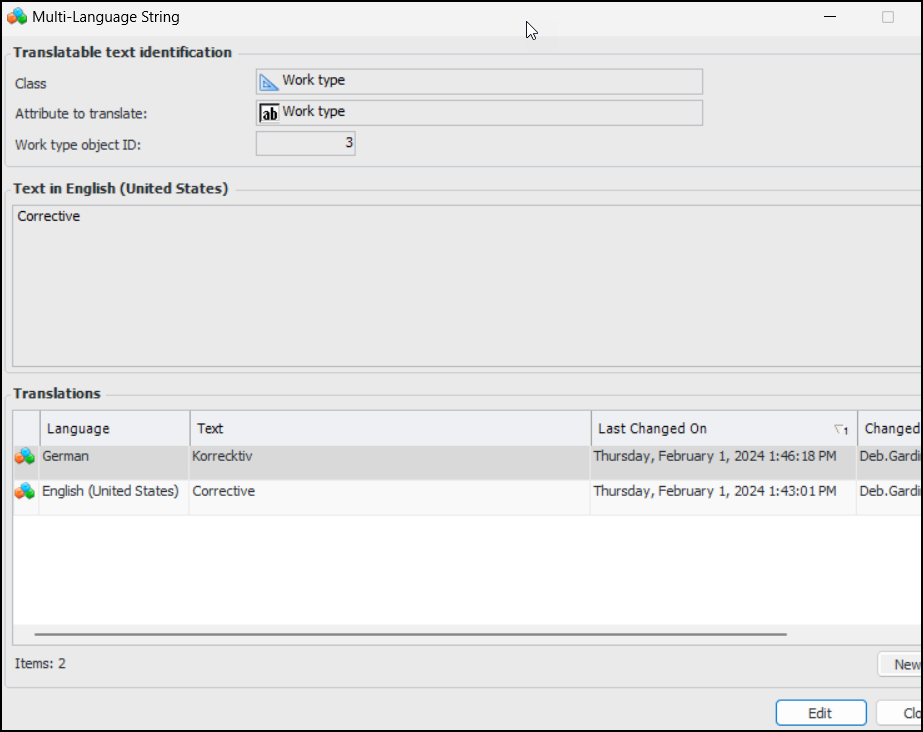Click the New button
Image resolution: width=923 pixels, height=732 pixels.
tap(901, 664)
